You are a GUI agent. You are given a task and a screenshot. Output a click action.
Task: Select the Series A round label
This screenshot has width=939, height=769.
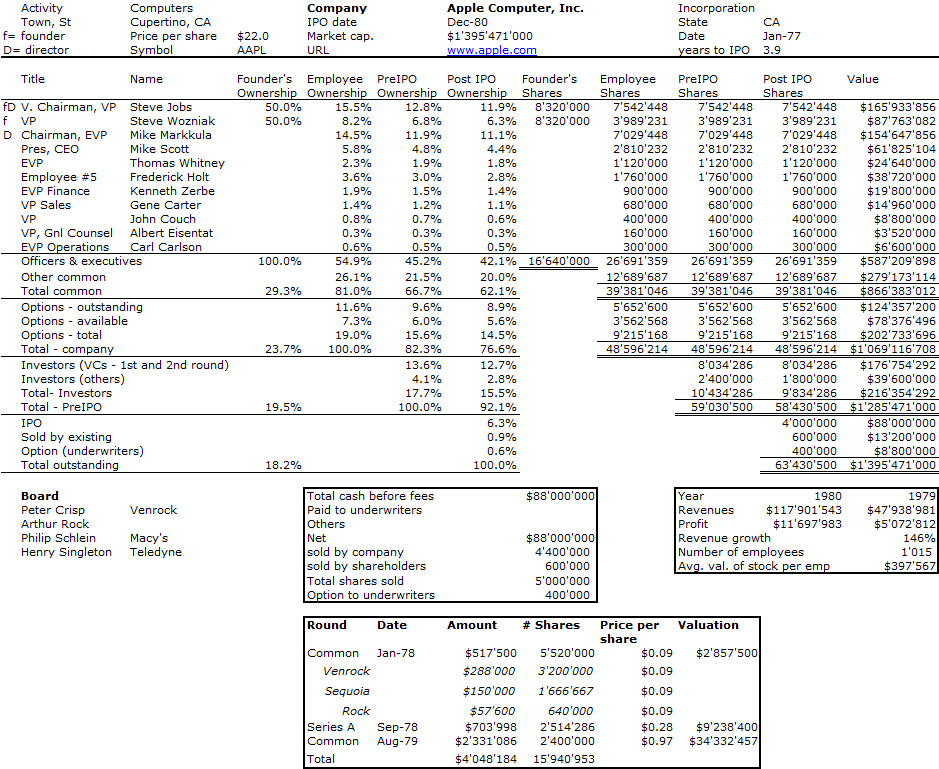331,727
